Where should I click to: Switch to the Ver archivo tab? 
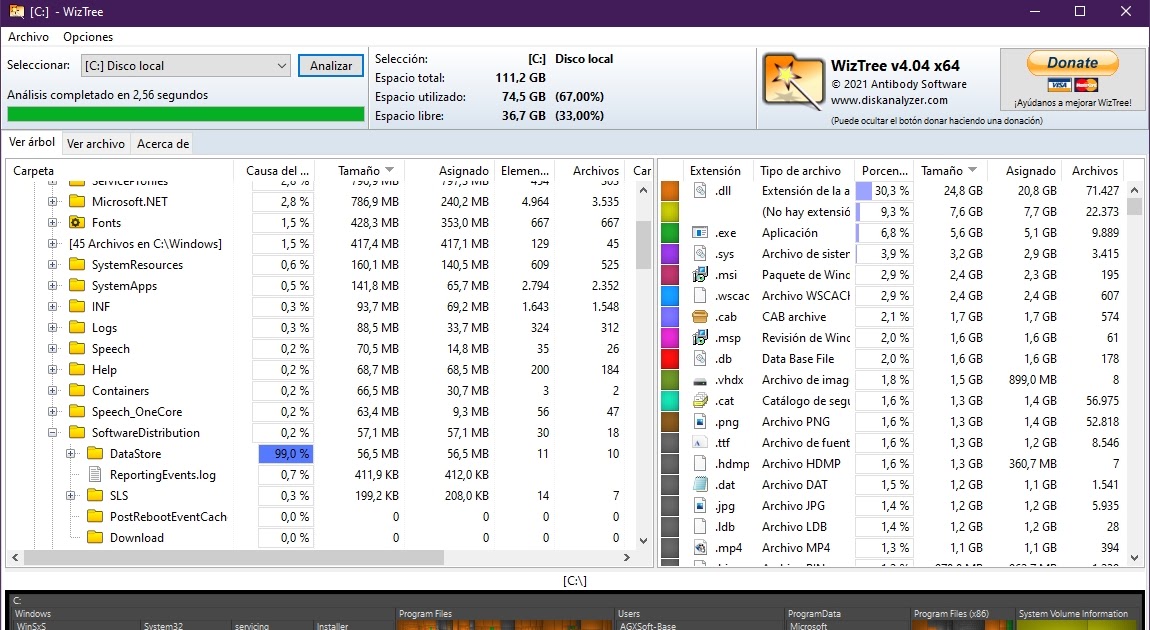[x=95, y=143]
